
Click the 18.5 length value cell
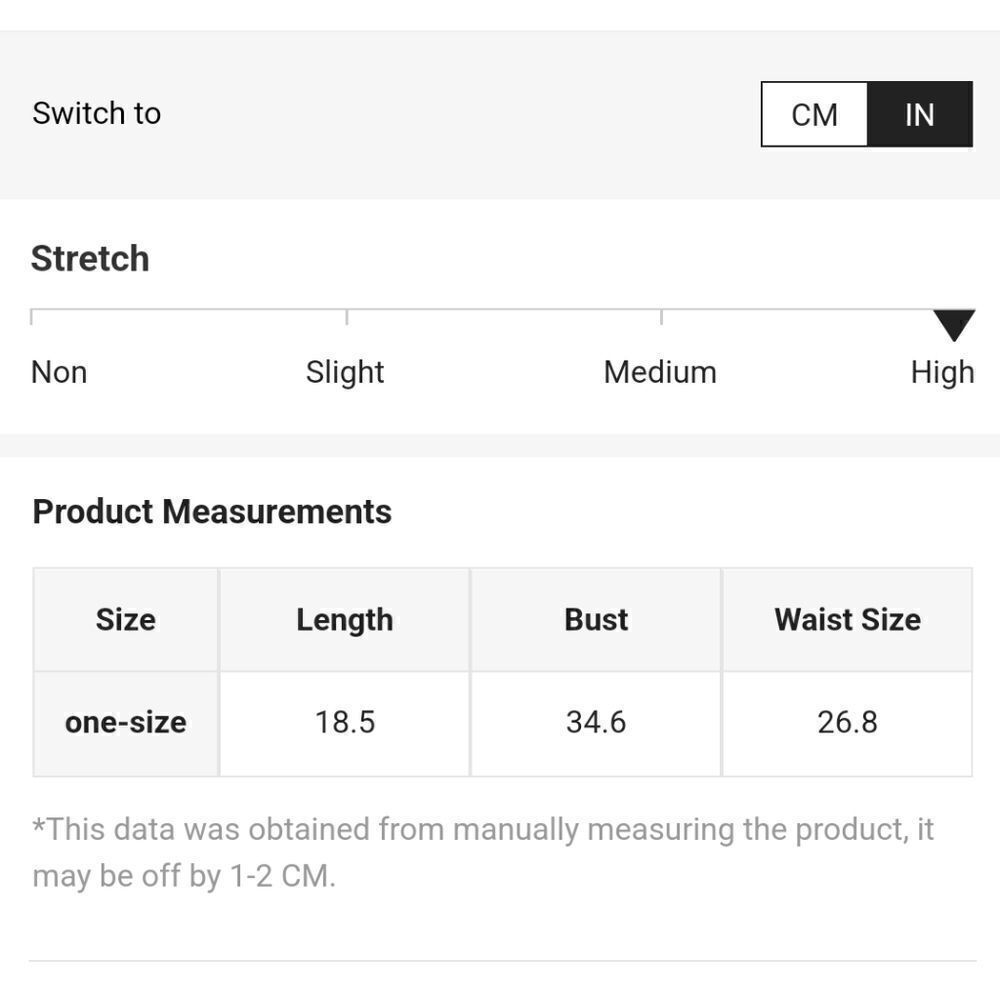[x=344, y=723]
